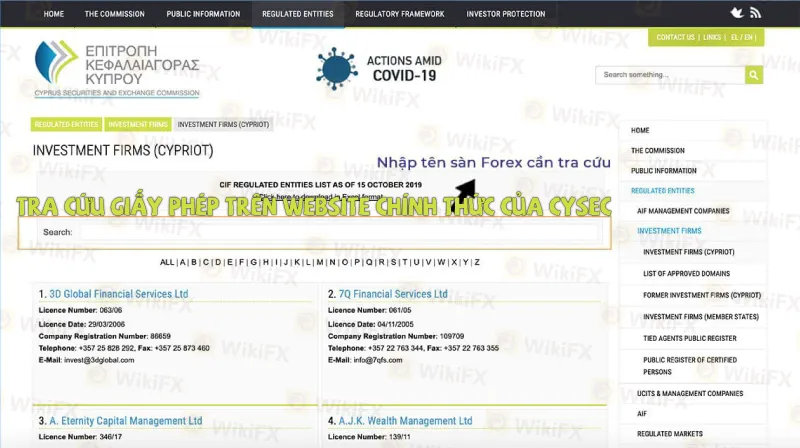This screenshot has width=800, height=448.
Task: Filter firms by letter M
Action: tap(320, 262)
